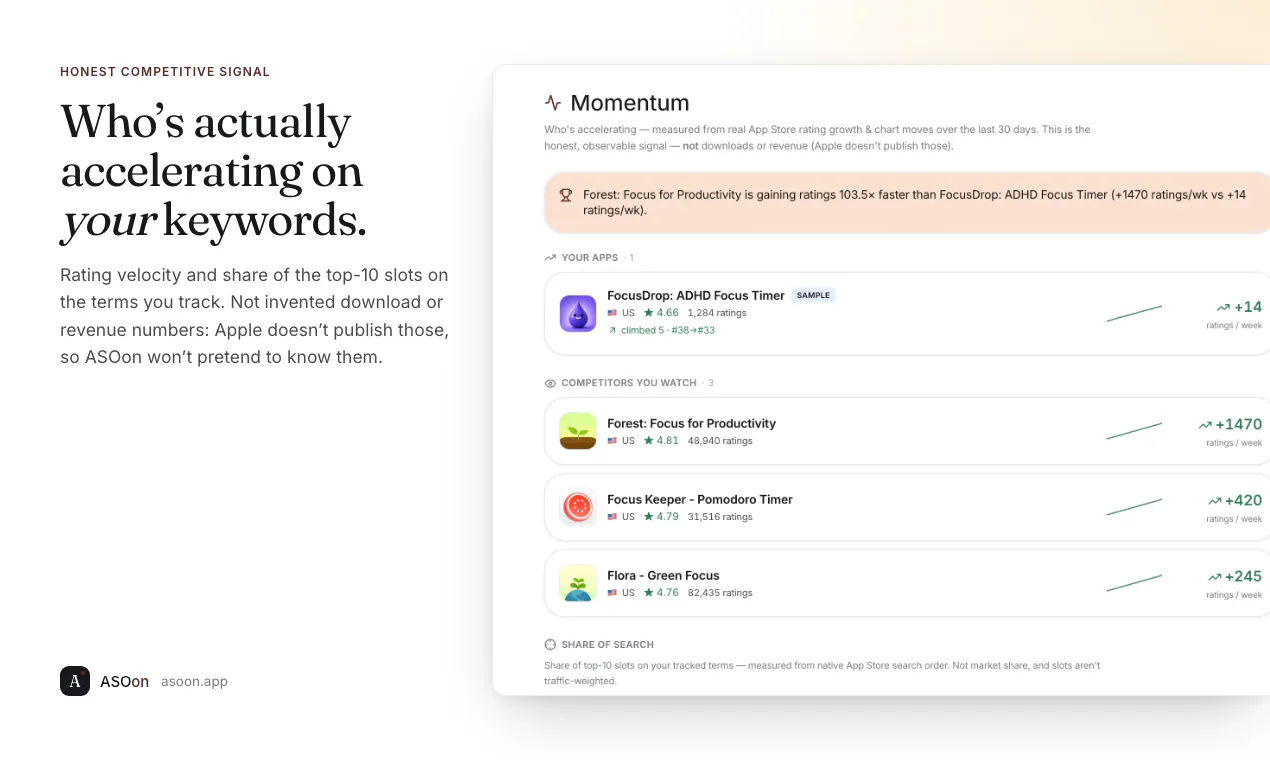The image size is (1270, 760).
Task: Click the '48,940 ratings' count
Action: click(x=720, y=441)
